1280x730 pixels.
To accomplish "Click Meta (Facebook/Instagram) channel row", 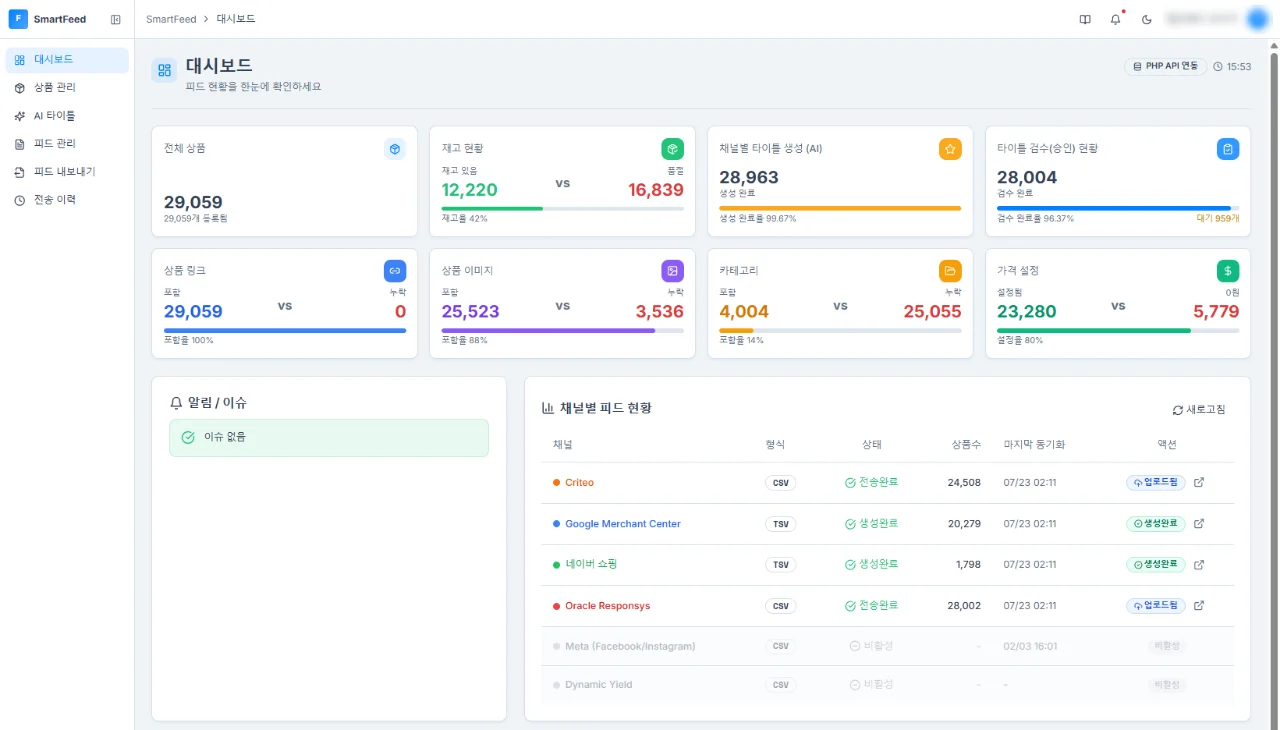I will (x=888, y=646).
